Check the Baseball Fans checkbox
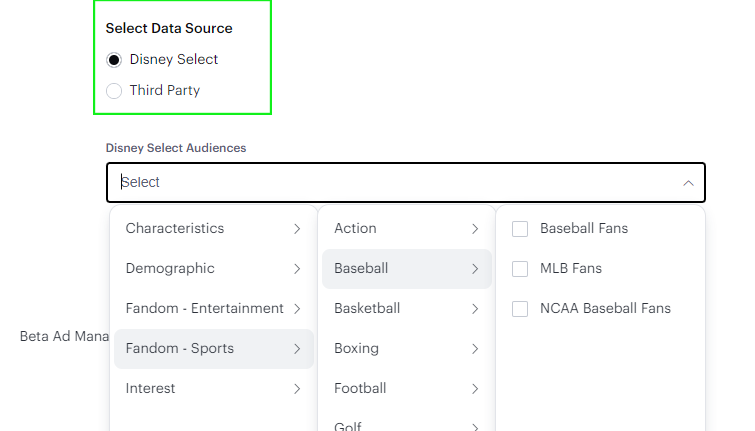 (x=520, y=229)
